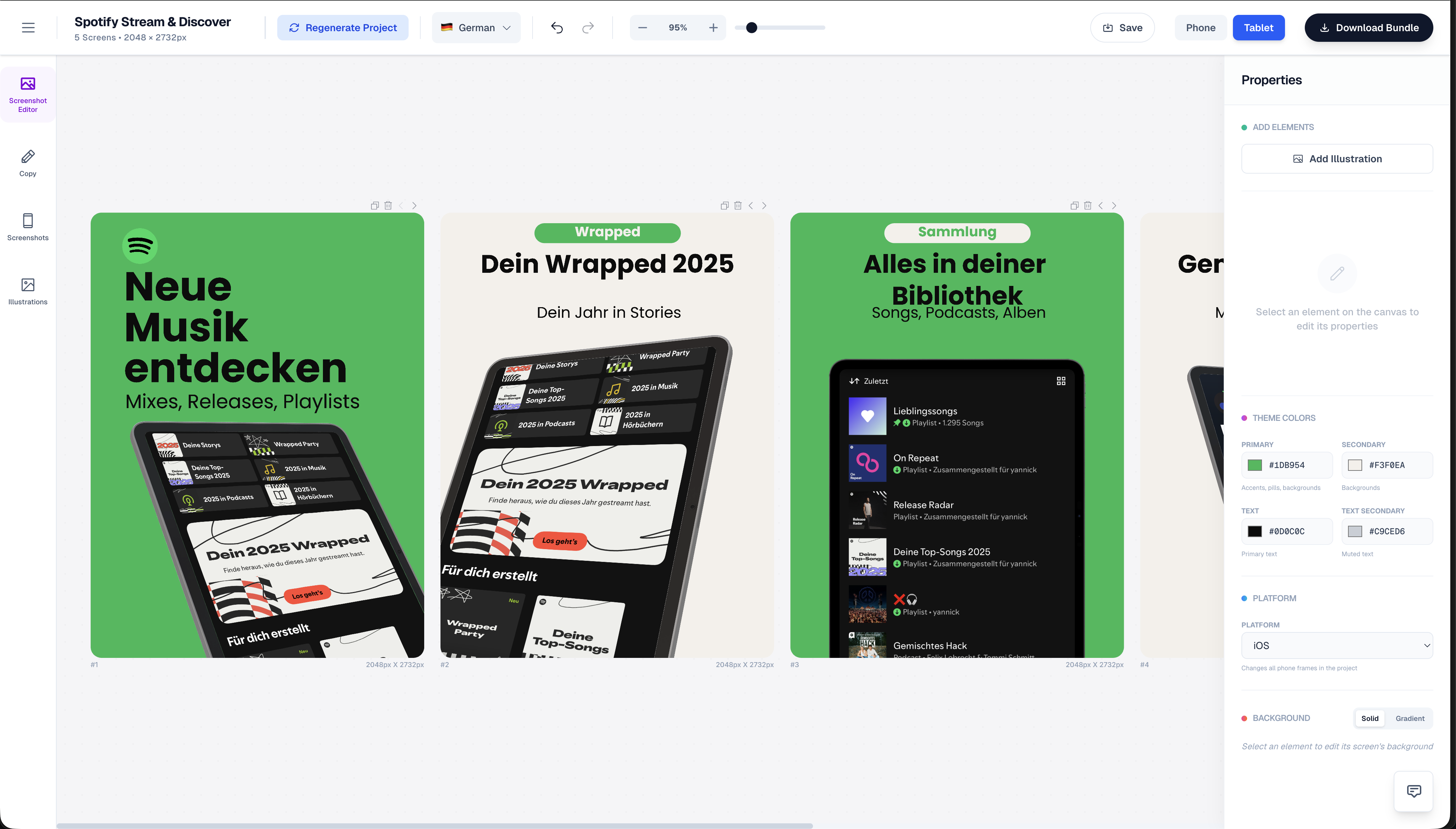1456x829 pixels.
Task: Delete screen #1 with trash icon
Action: [388, 205]
